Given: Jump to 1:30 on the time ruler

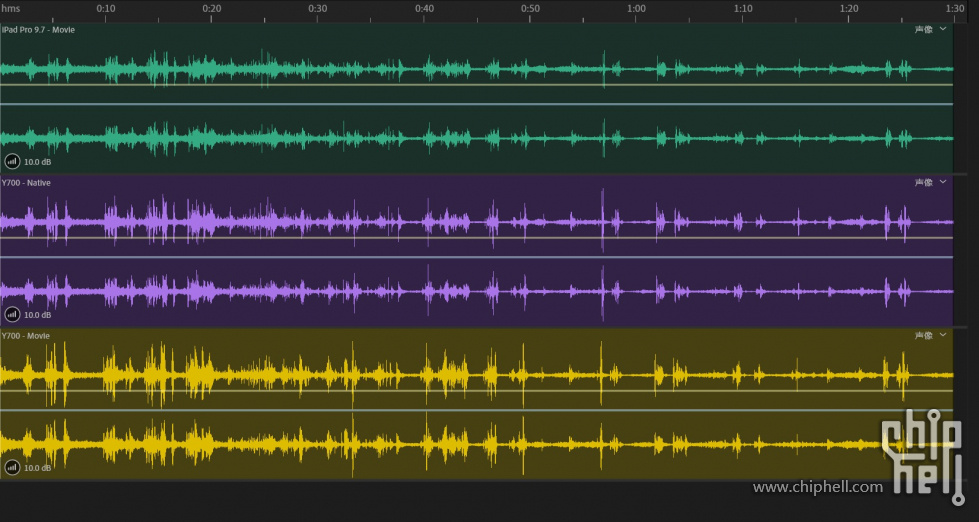Looking at the screenshot, I should pyautogui.click(x=955, y=9).
